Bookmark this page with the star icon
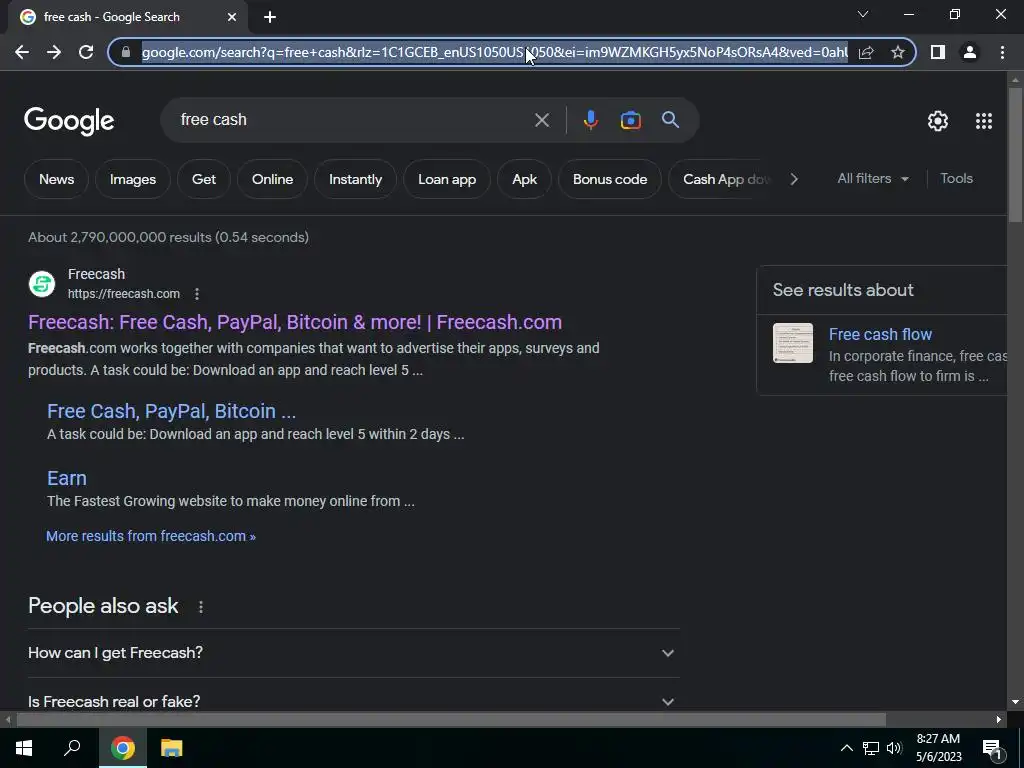 point(898,52)
